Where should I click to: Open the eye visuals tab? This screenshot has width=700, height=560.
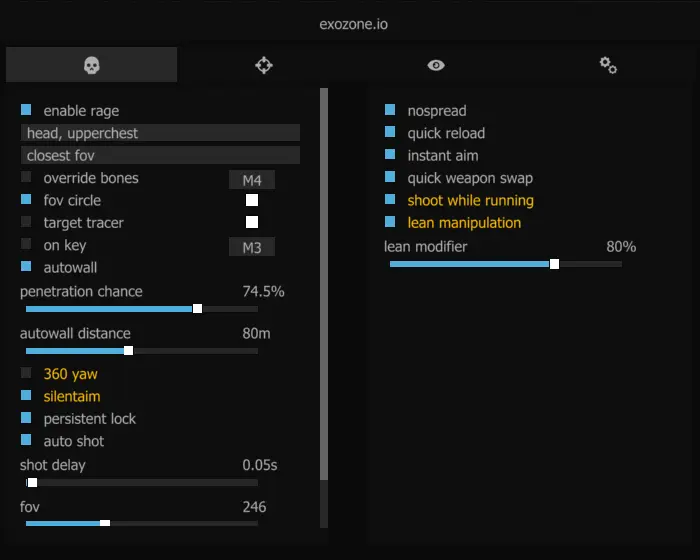(436, 65)
